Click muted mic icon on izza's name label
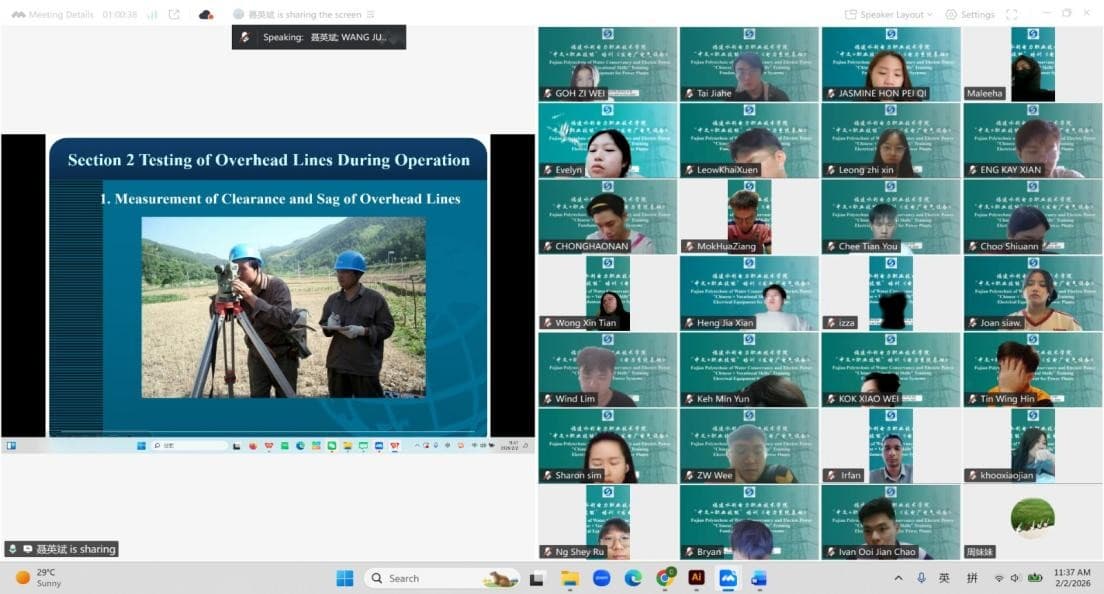Viewport: 1104px width, 594px height. [832, 322]
